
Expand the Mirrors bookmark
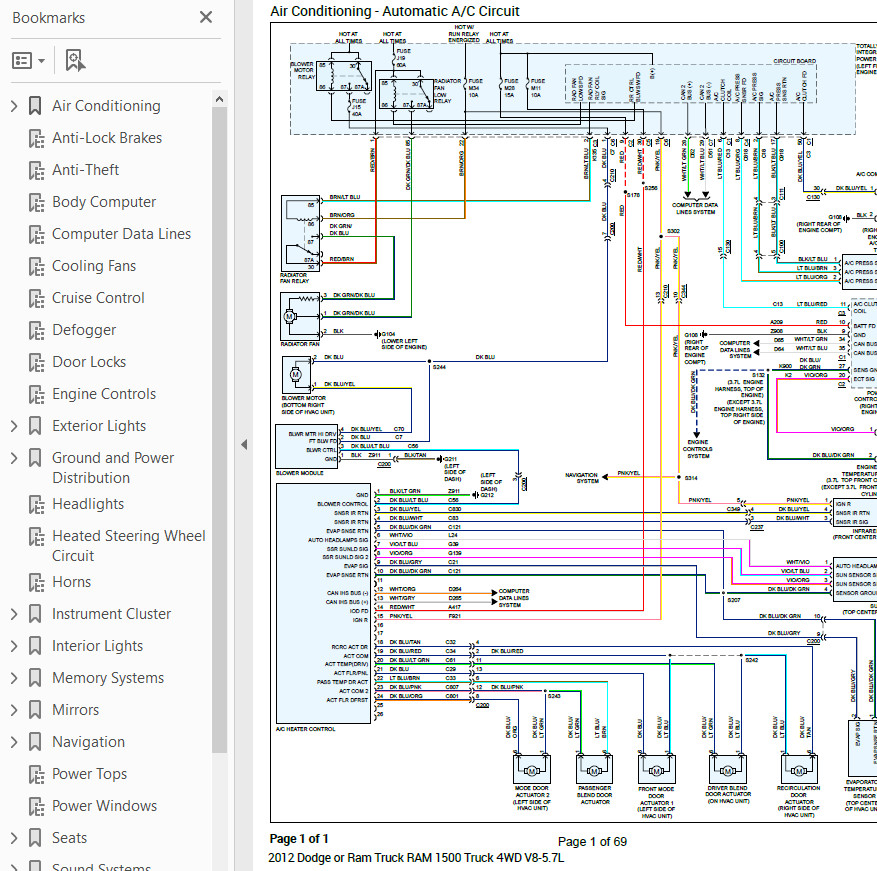pos(15,710)
